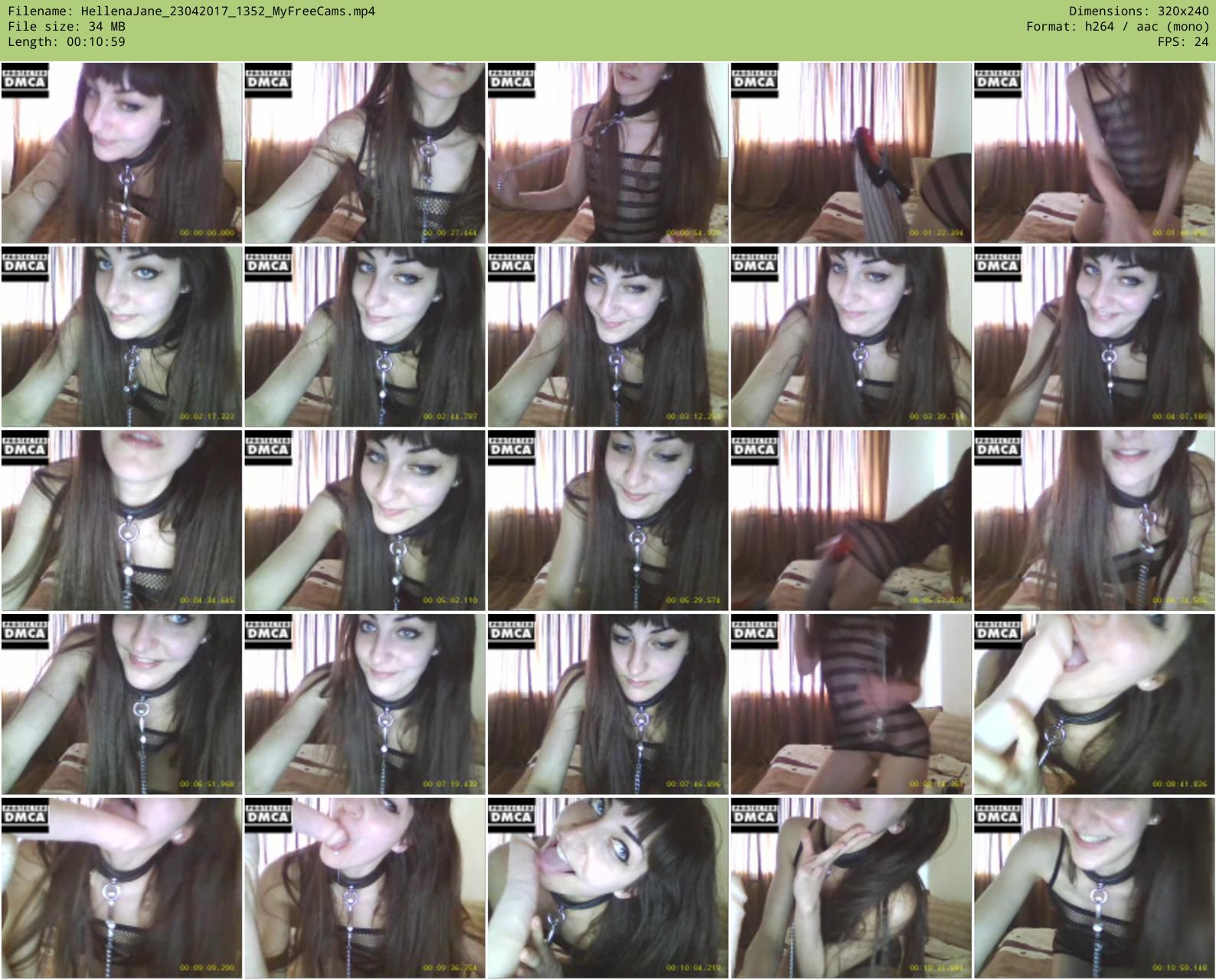This screenshot has height=980, width=1216.
Task: Open the frame timestamped 00:03:39
Action: click(x=851, y=337)
